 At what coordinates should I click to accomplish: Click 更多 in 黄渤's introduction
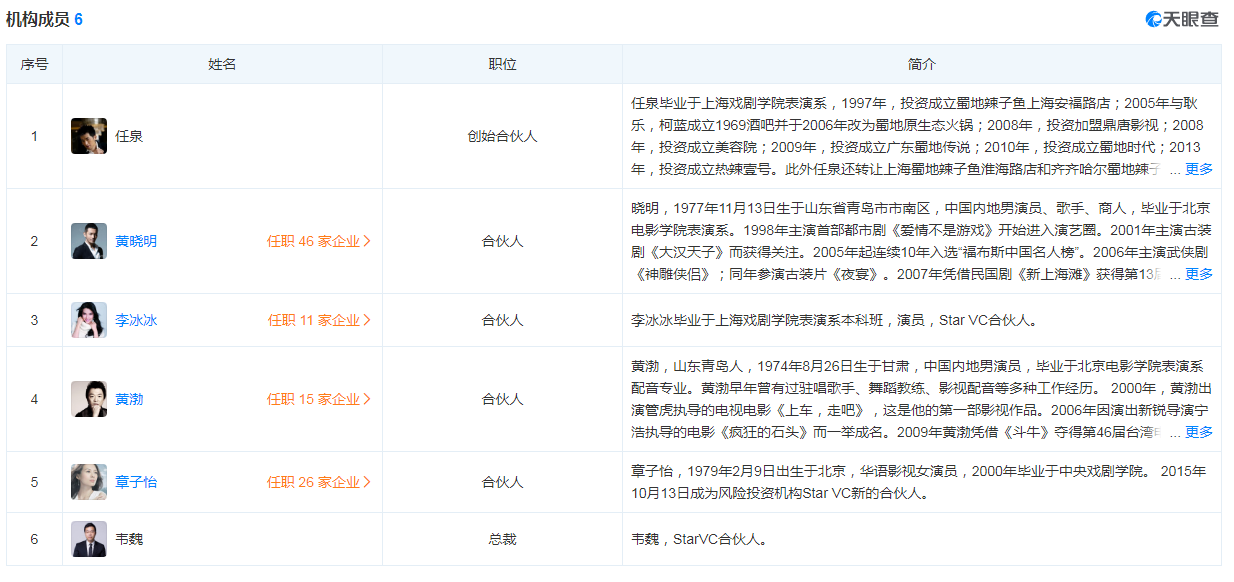[x=1198, y=432]
